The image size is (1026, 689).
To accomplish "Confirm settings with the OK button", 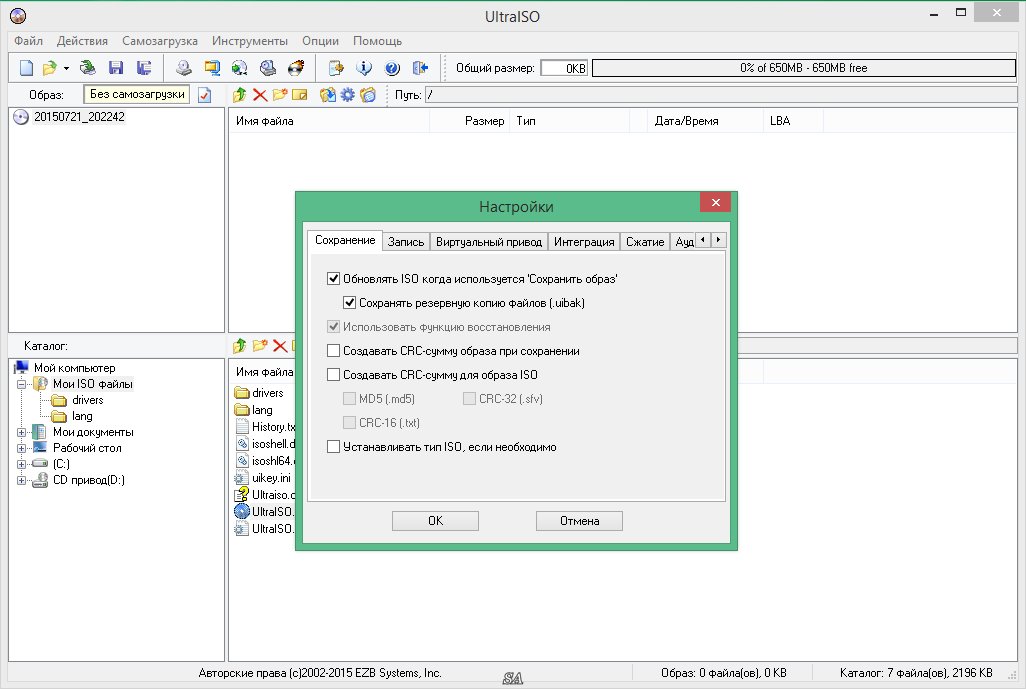I will 435,521.
